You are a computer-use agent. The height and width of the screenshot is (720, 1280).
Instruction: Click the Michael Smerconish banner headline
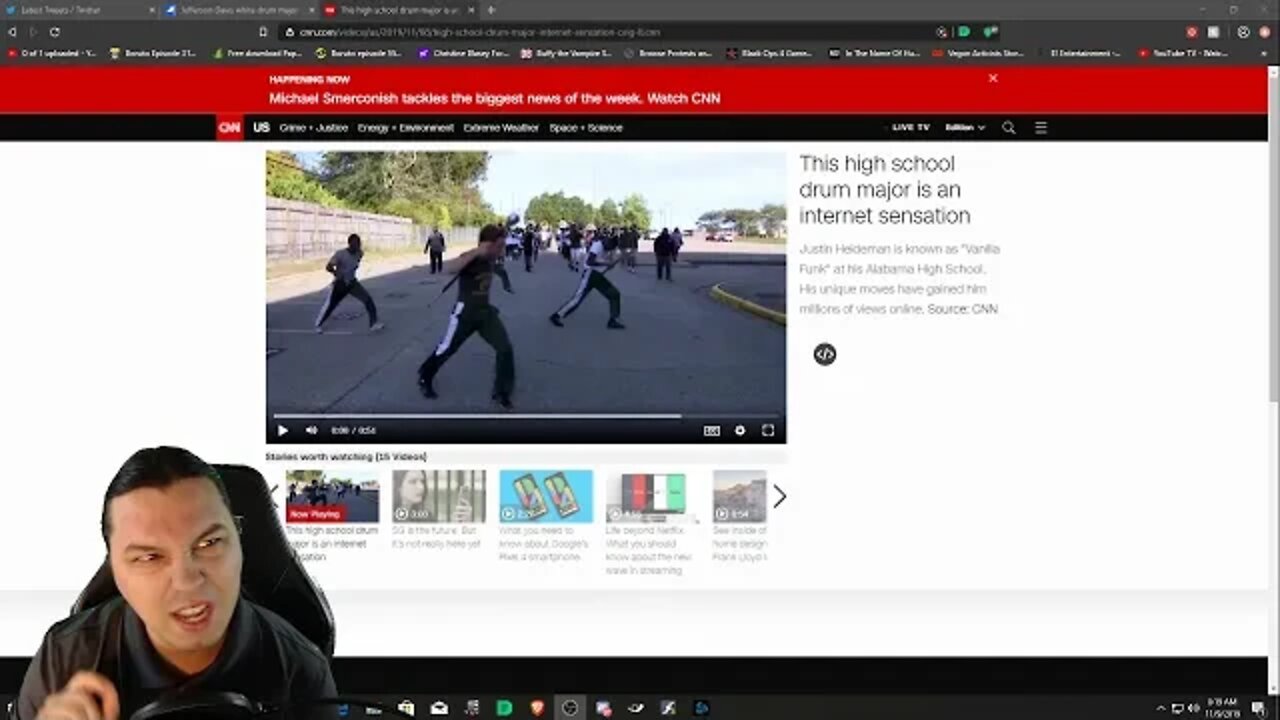point(494,98)
